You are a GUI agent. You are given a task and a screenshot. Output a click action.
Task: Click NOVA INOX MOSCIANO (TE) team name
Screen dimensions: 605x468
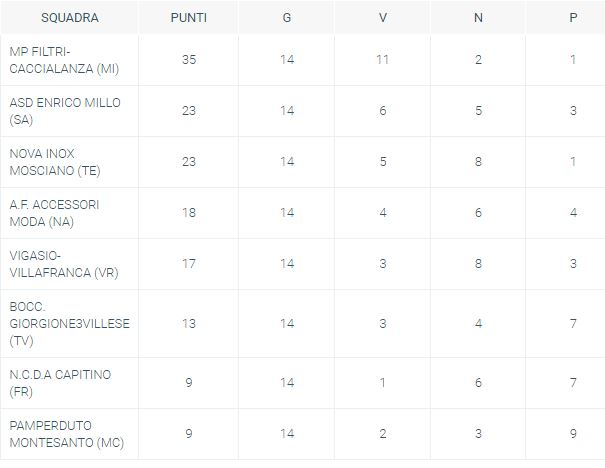tap(55, 162)
